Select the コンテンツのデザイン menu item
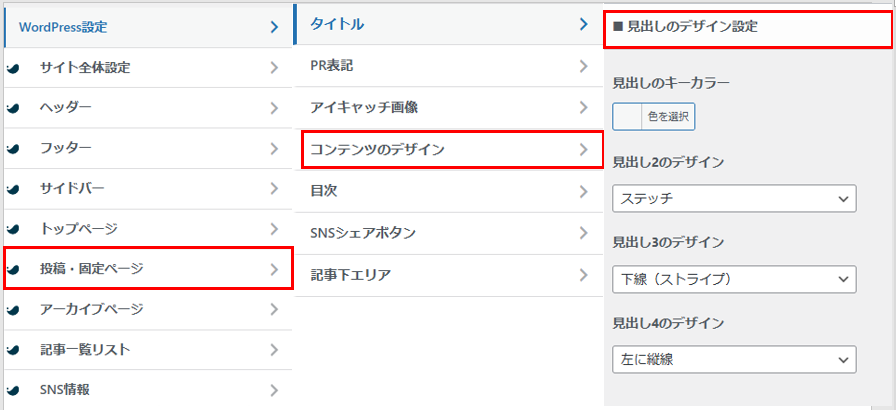 coord(450,149)
